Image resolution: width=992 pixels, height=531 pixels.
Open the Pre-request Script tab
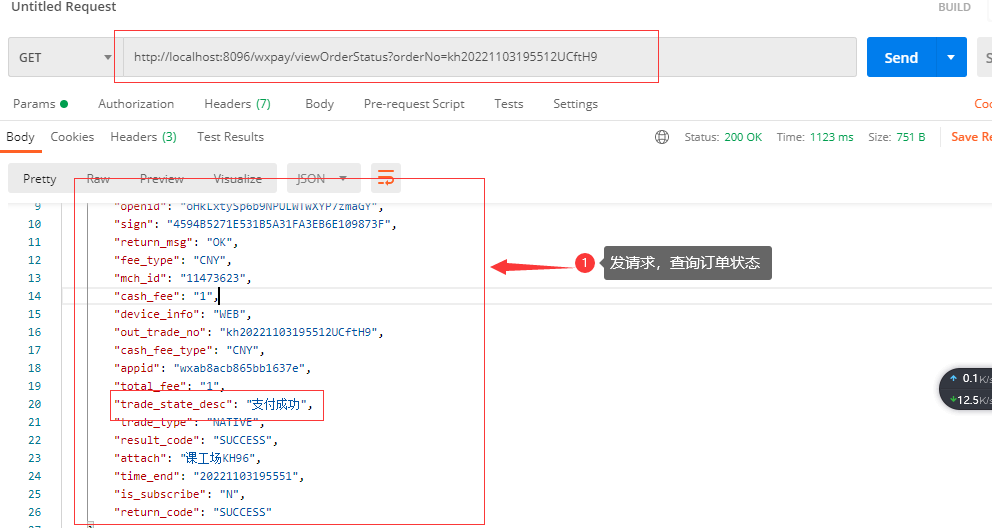pos(414,104)
